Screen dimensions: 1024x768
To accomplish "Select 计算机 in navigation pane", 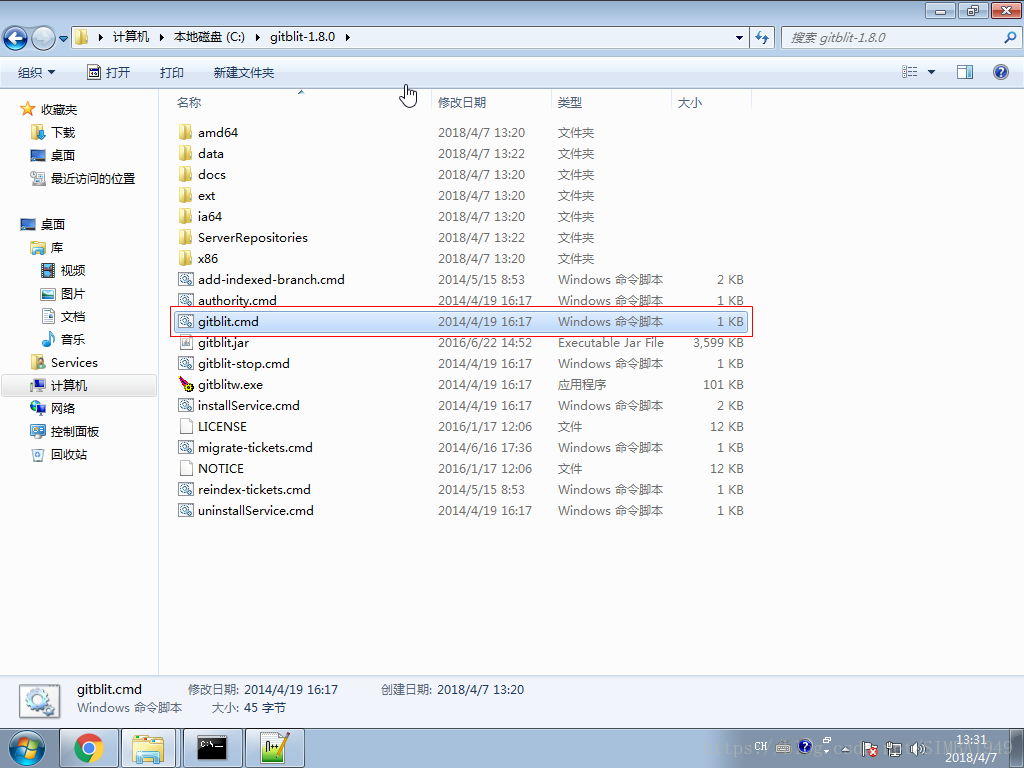I will click(x=79, y=385).
